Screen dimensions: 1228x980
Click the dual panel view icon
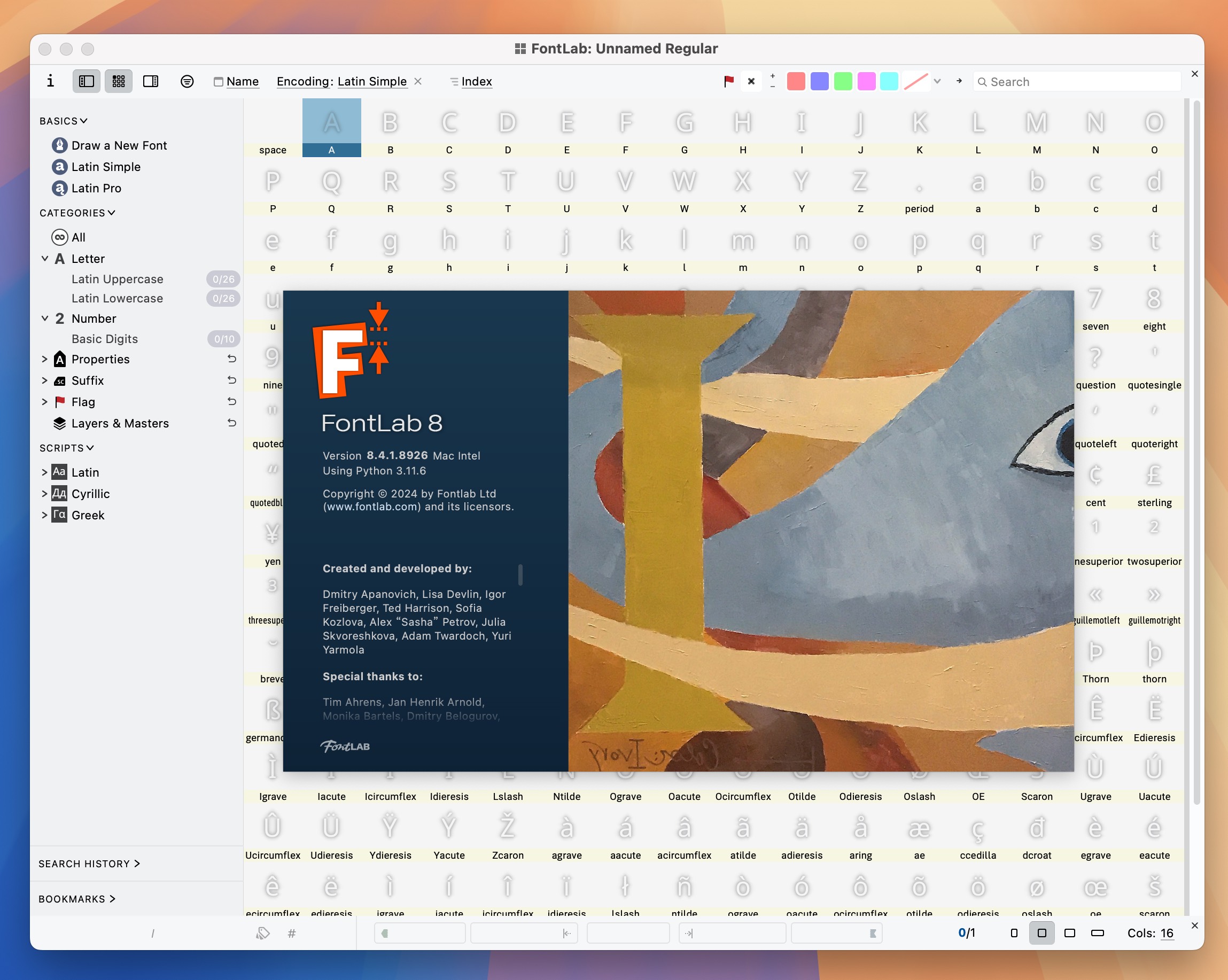coord(151,81)
